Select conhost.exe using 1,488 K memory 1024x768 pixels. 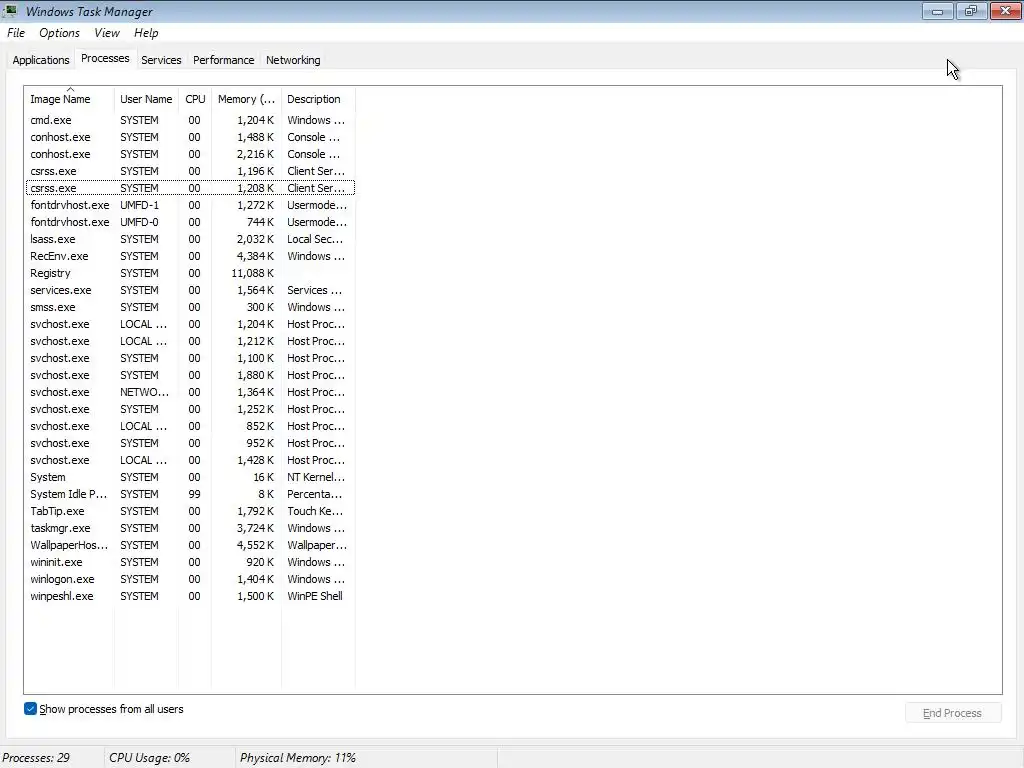click(x=190, y=137)
